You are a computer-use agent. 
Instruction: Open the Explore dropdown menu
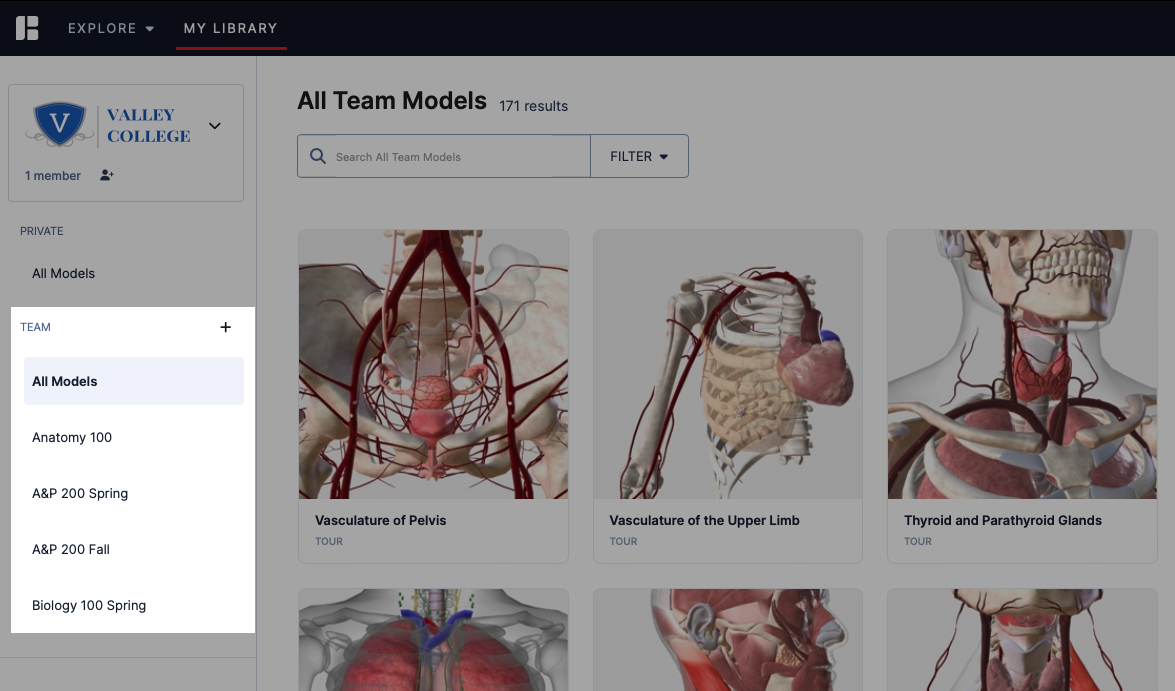(x=111, y=28)
